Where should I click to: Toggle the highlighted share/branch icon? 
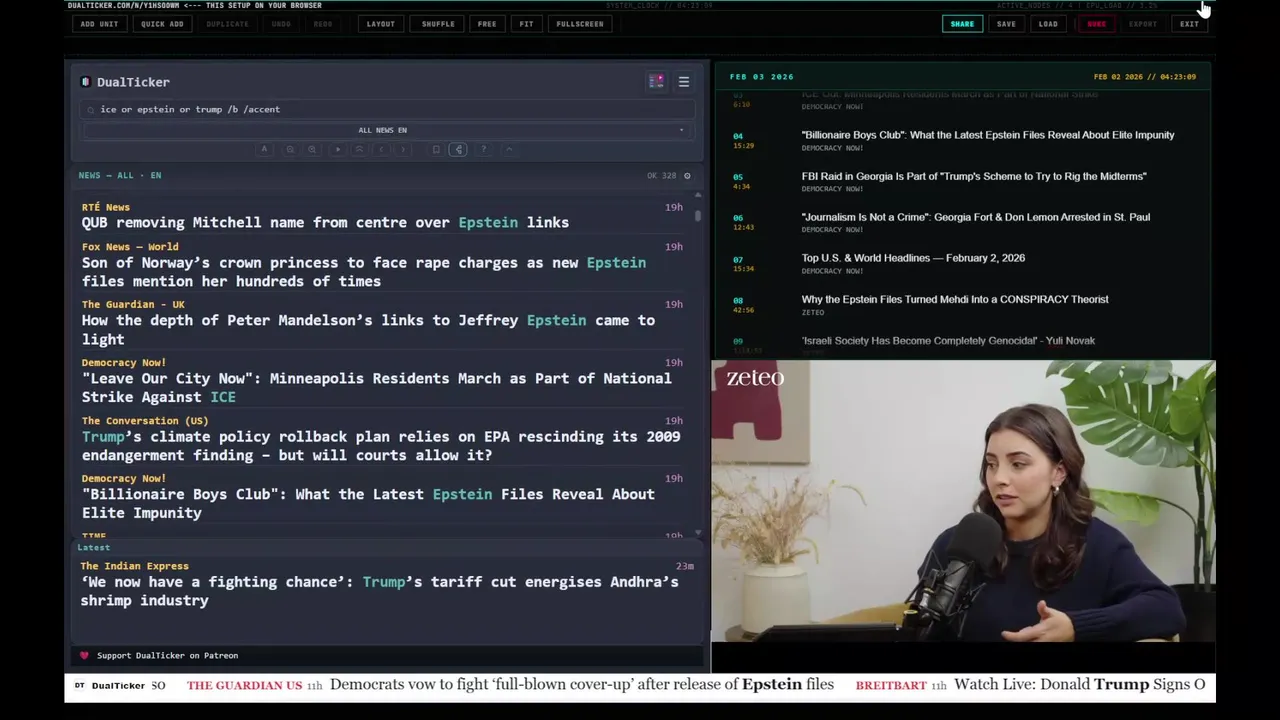point(458,149)
